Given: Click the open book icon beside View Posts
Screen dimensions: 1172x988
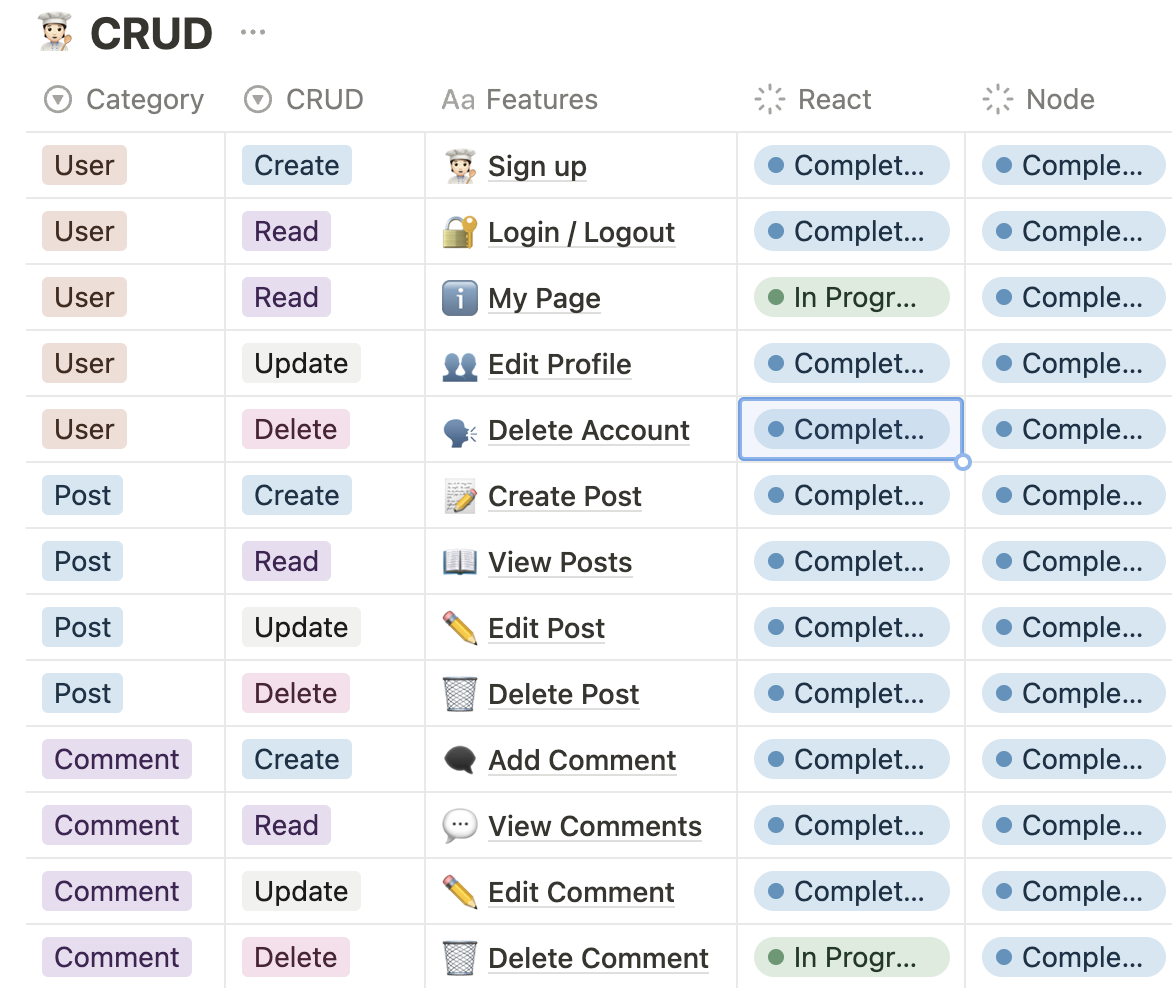Looking at the screenshot, I should [460, 561].
